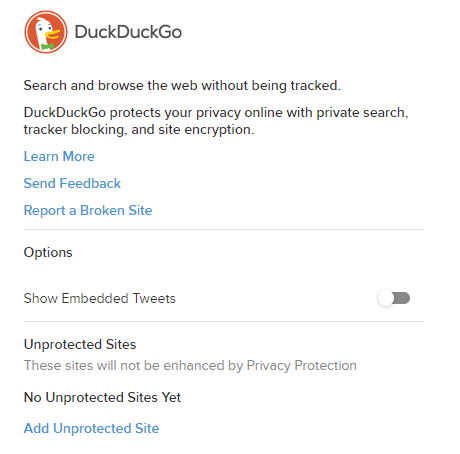Choose the Add Unprotected Site link
This screenshot has height=454, width=460.
91,428
